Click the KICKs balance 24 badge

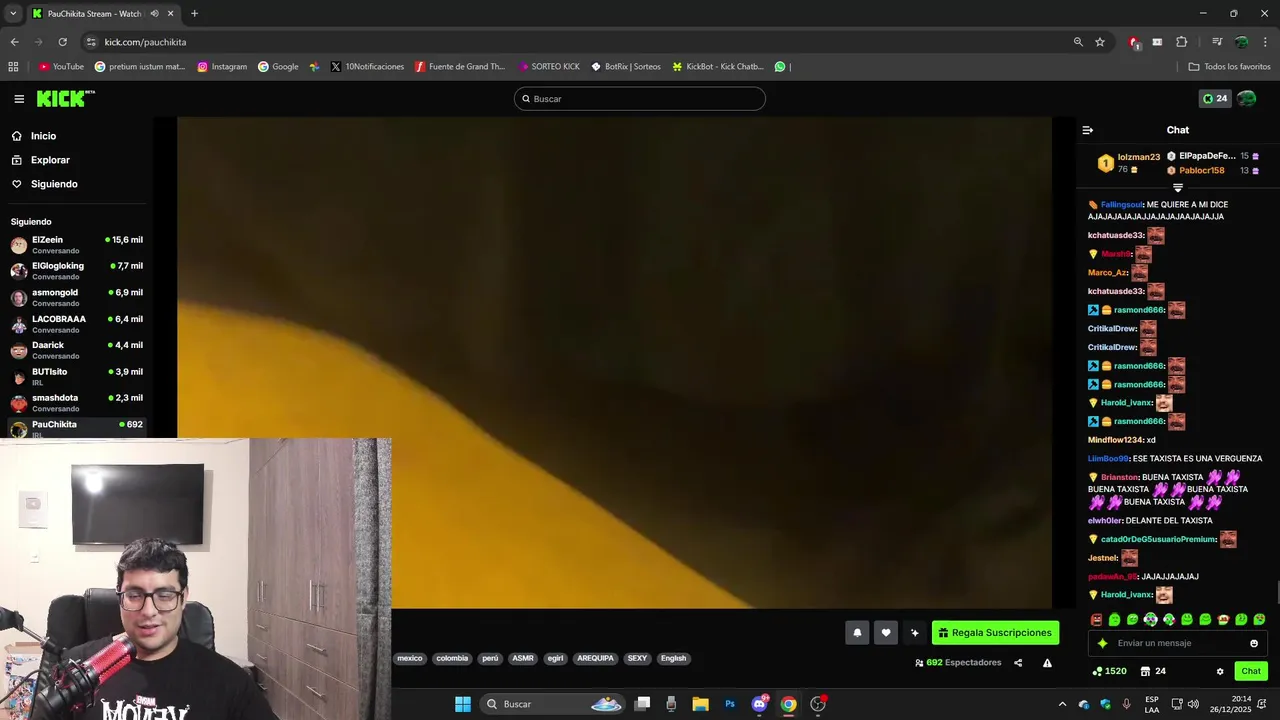(x=1215, y=98)
